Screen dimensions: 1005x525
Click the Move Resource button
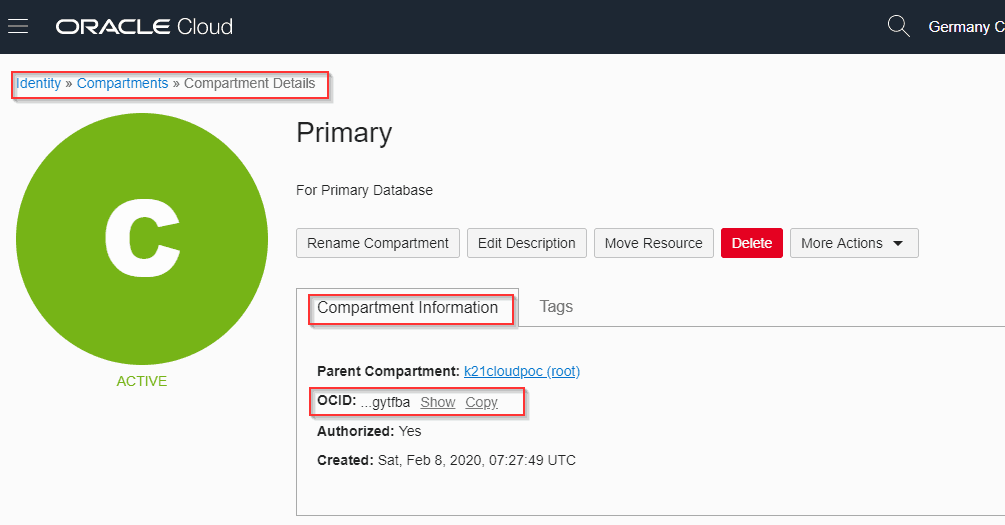653,243
